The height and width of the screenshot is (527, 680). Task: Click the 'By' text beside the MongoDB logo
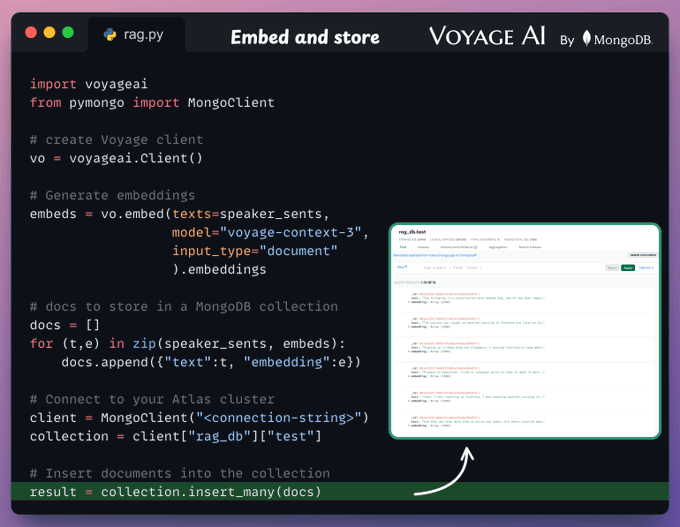567,40
